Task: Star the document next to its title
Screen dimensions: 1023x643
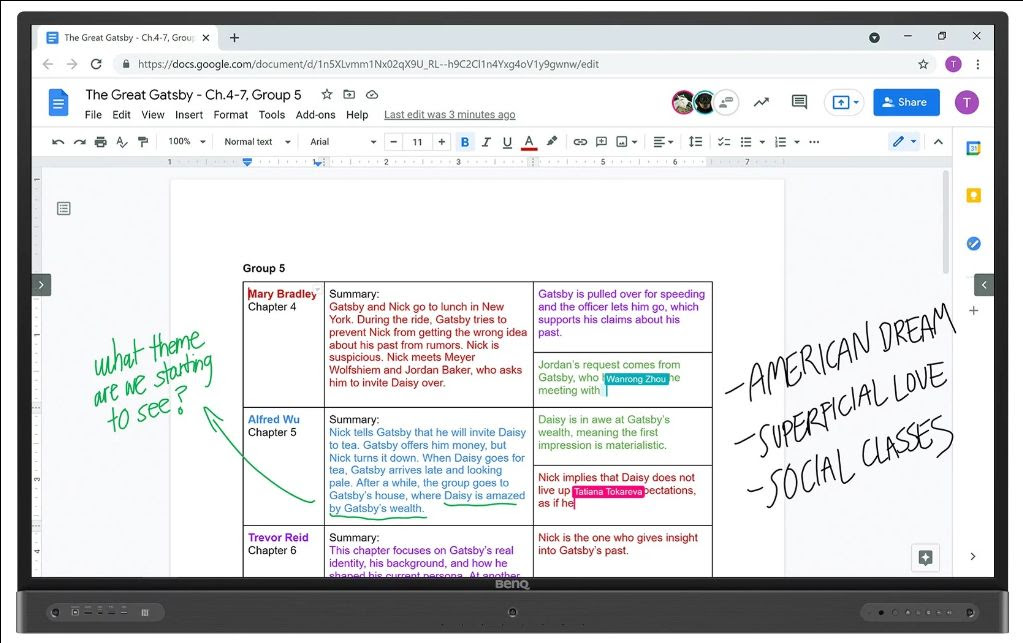Action: (327, 95)
